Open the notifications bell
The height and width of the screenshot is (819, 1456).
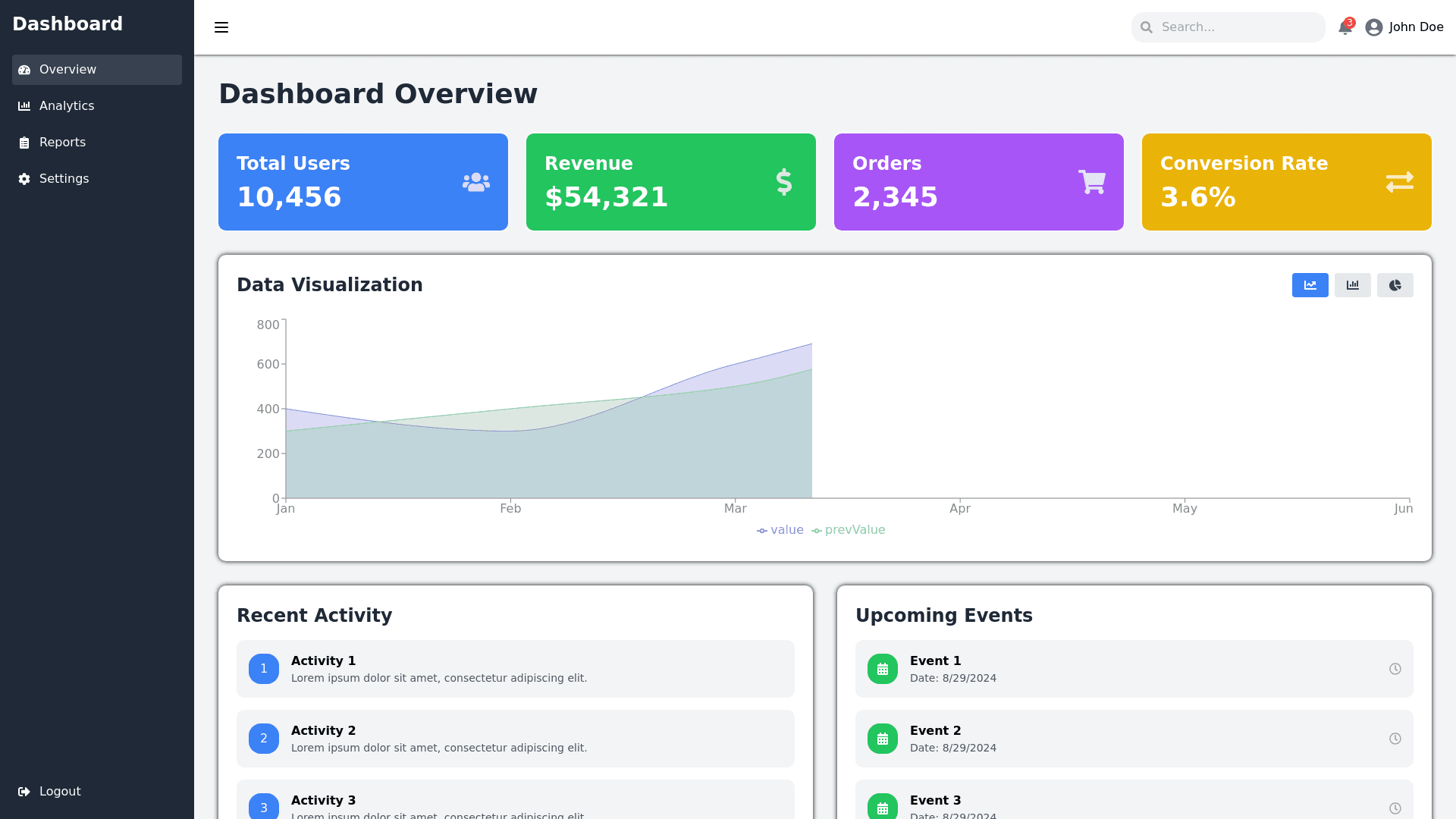[1345, 27]
